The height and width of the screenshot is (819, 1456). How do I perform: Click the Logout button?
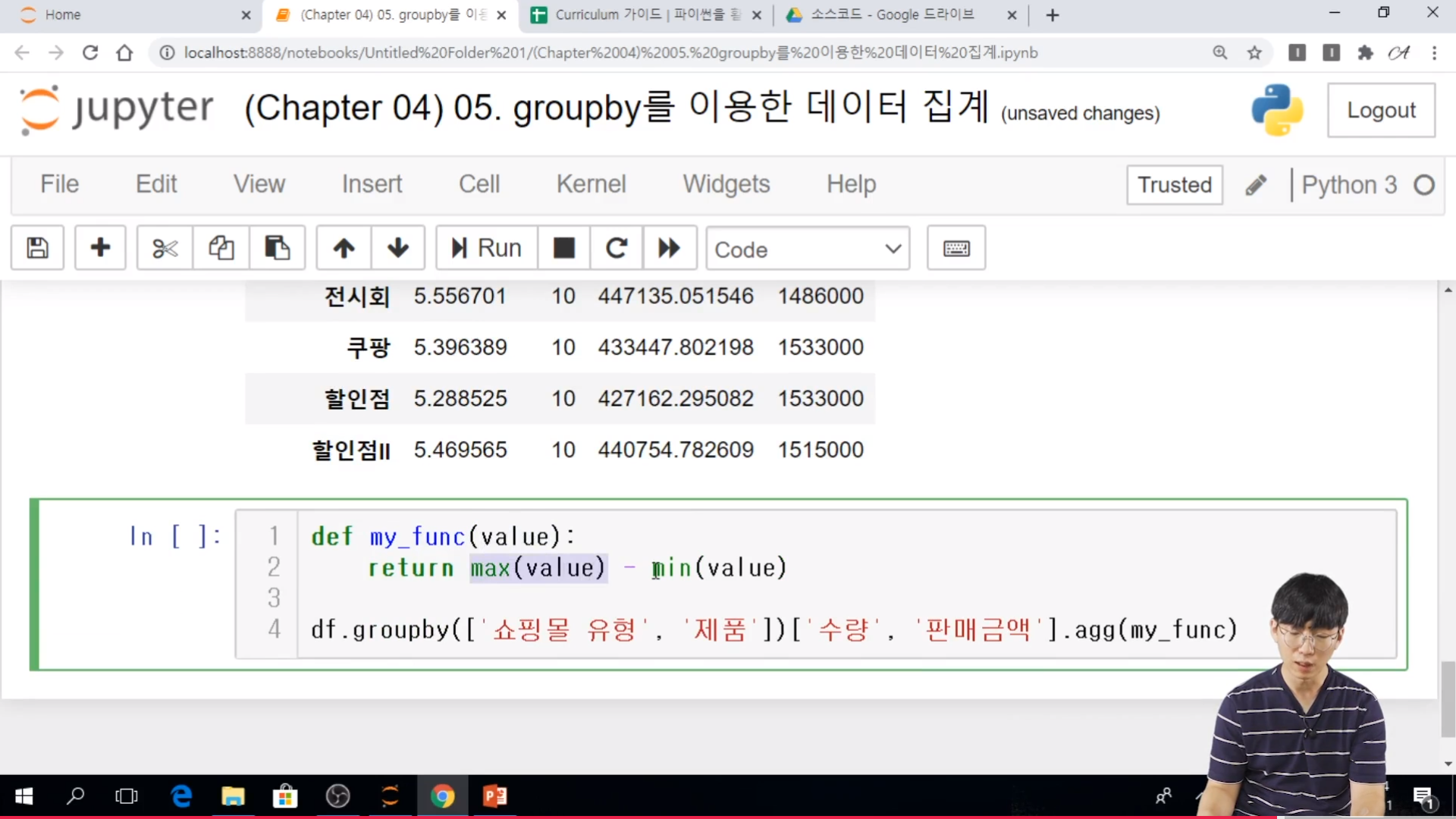coord(1380,111)
